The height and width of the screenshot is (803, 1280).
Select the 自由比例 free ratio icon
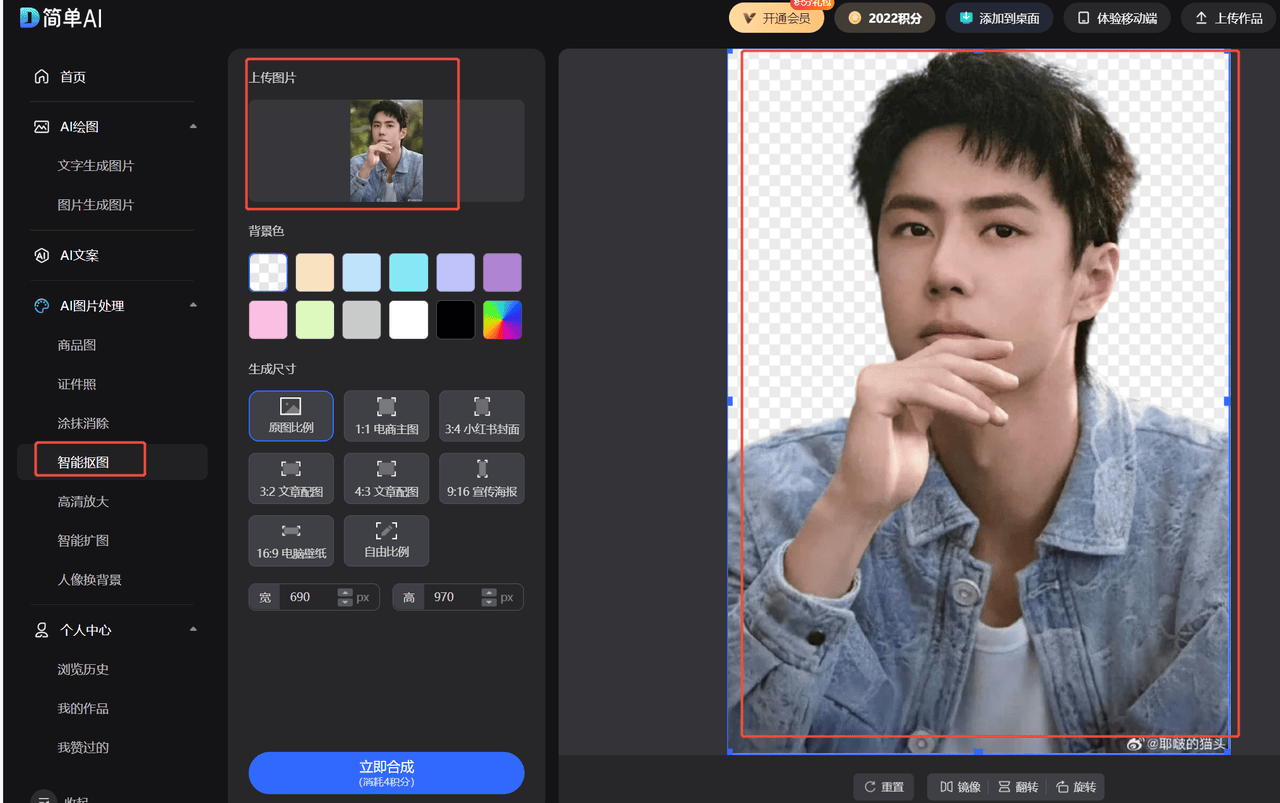[386, 531]
